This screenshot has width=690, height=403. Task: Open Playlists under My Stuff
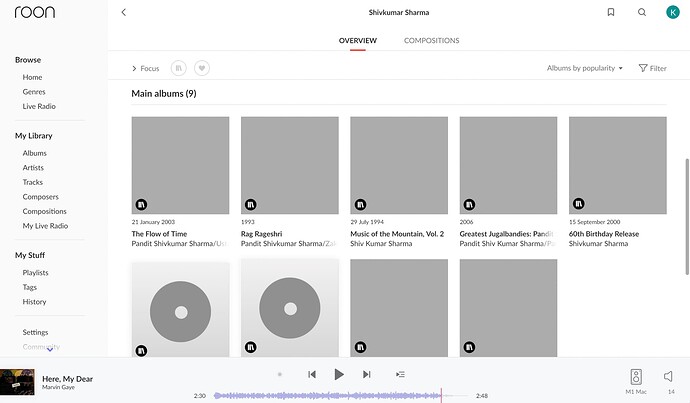click(35, 273)
